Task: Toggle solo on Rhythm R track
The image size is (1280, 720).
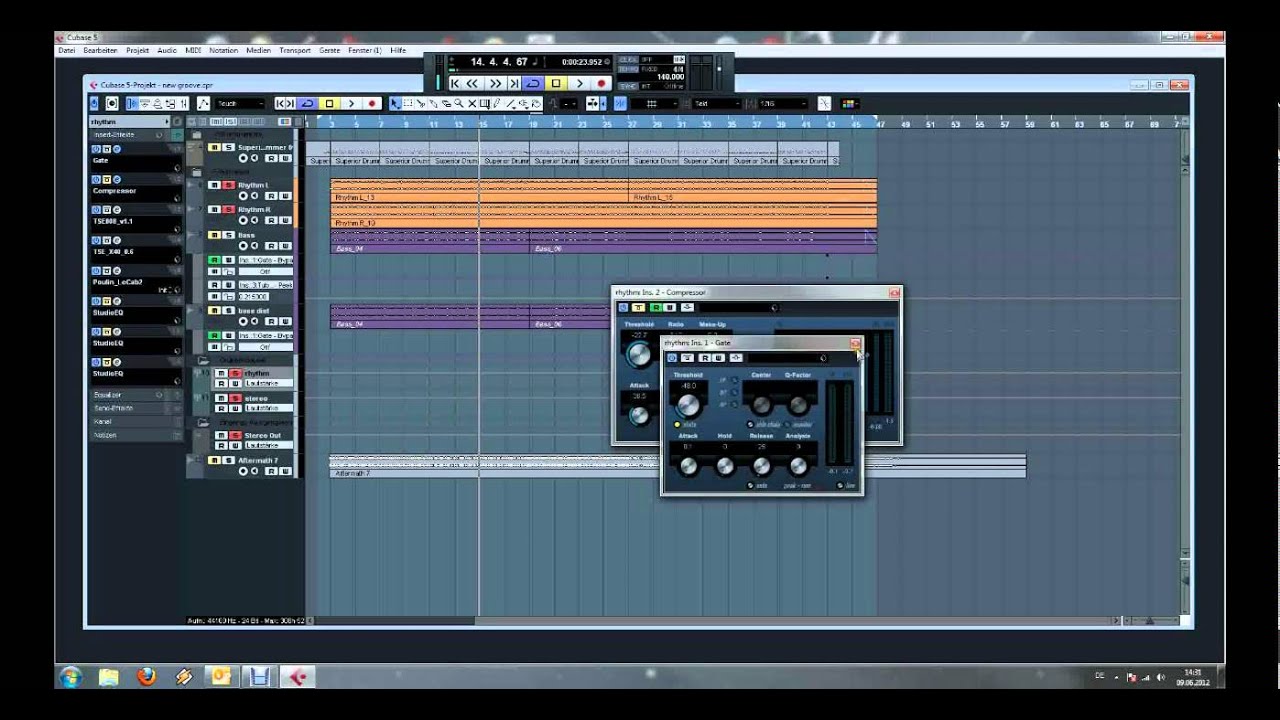Action: click(x=228, y=210)
